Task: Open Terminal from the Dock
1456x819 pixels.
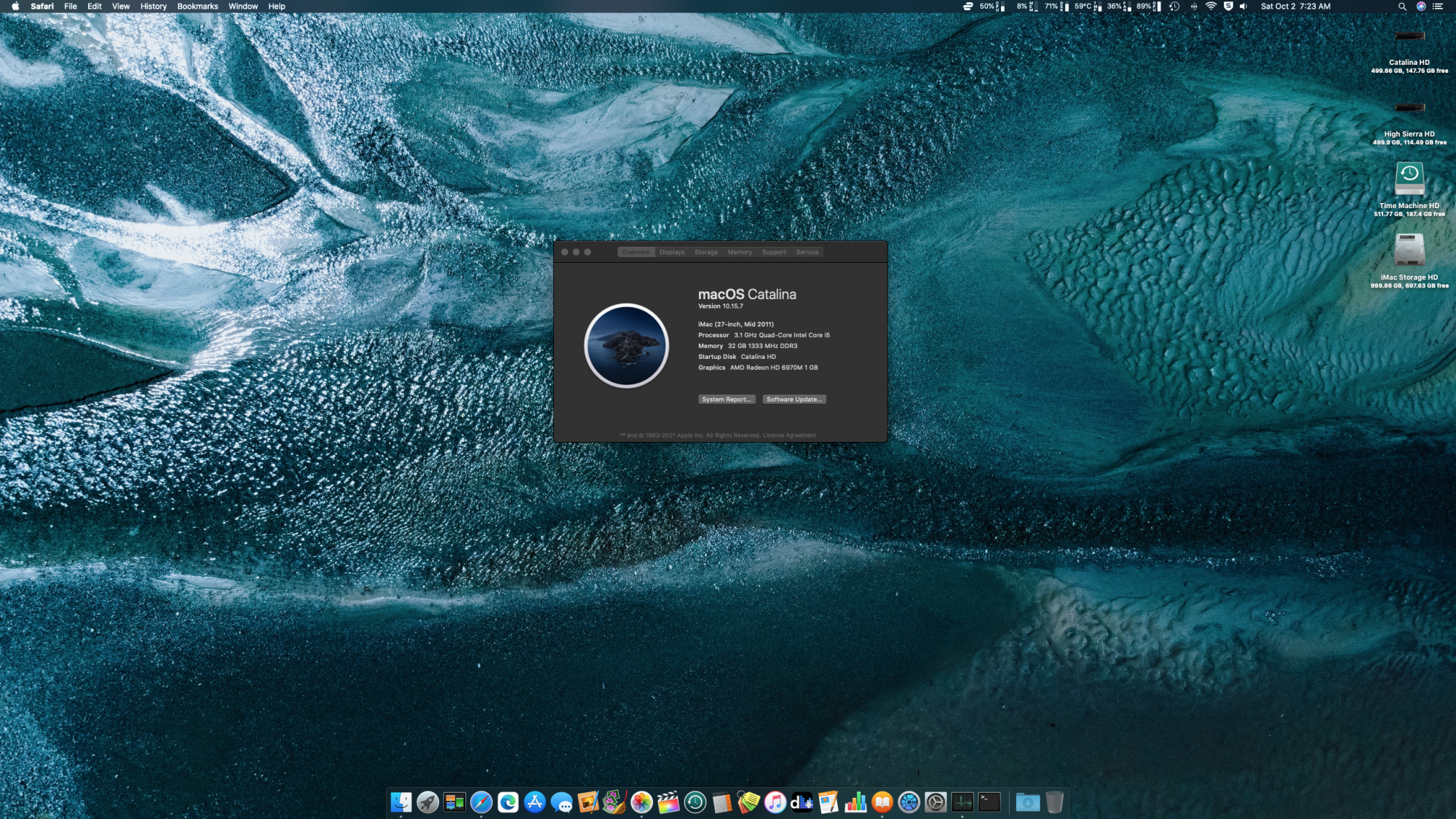Action: 989,802
